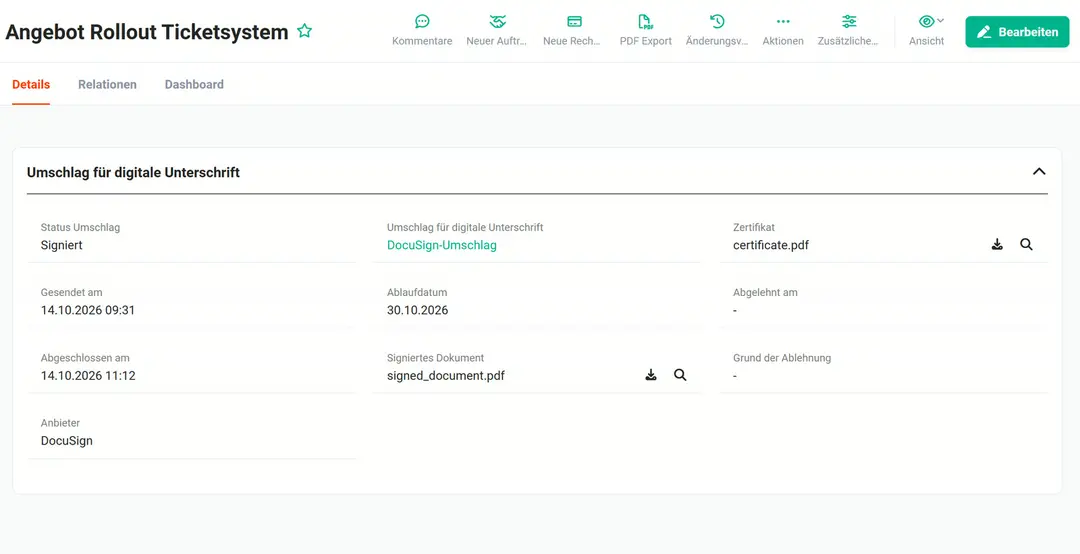
Task: Click the Neuer Auftrag handshake icon
Action: [x=497, y=21]
